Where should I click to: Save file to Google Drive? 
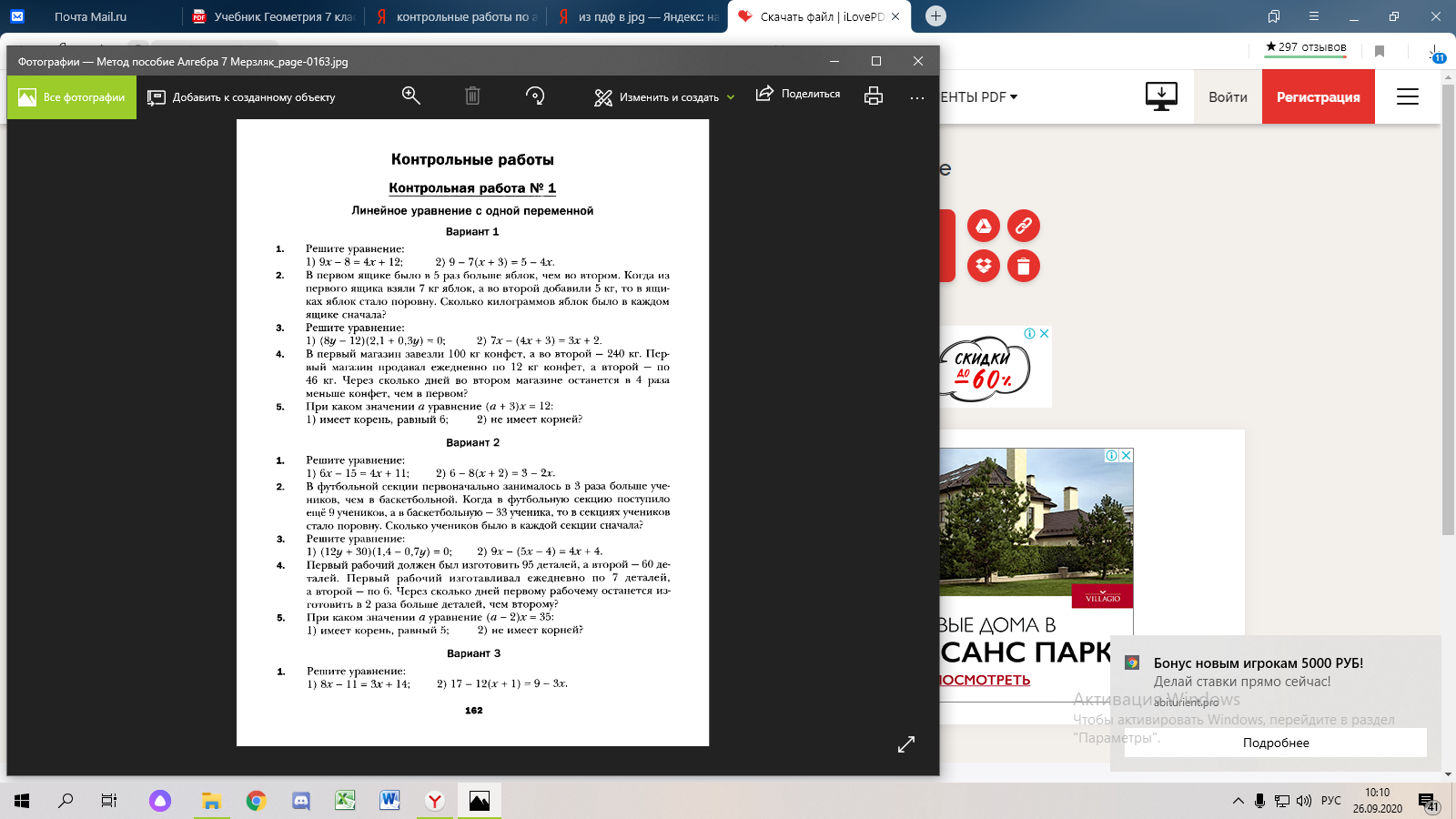point(984,226)
